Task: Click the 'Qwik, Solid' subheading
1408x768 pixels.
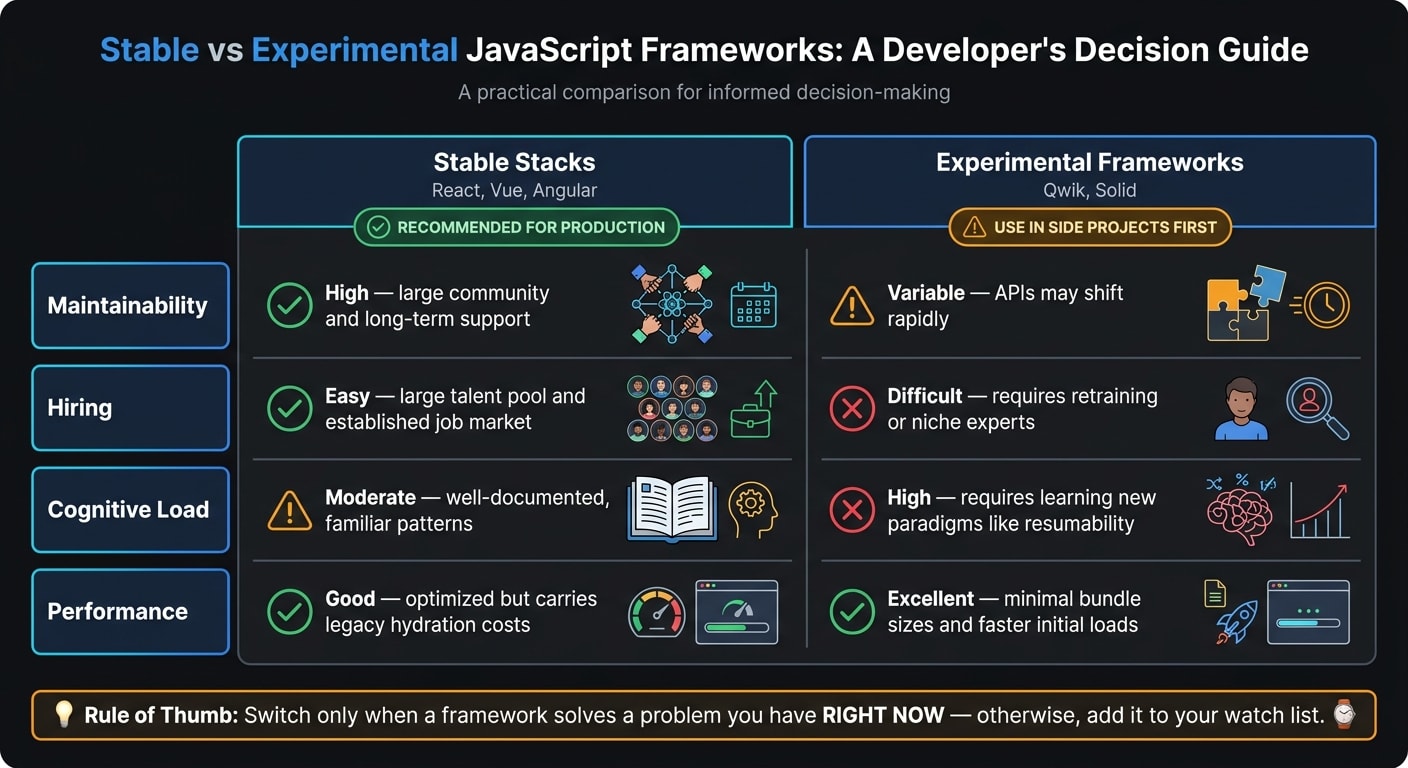Action: (x=1090, y=190)
